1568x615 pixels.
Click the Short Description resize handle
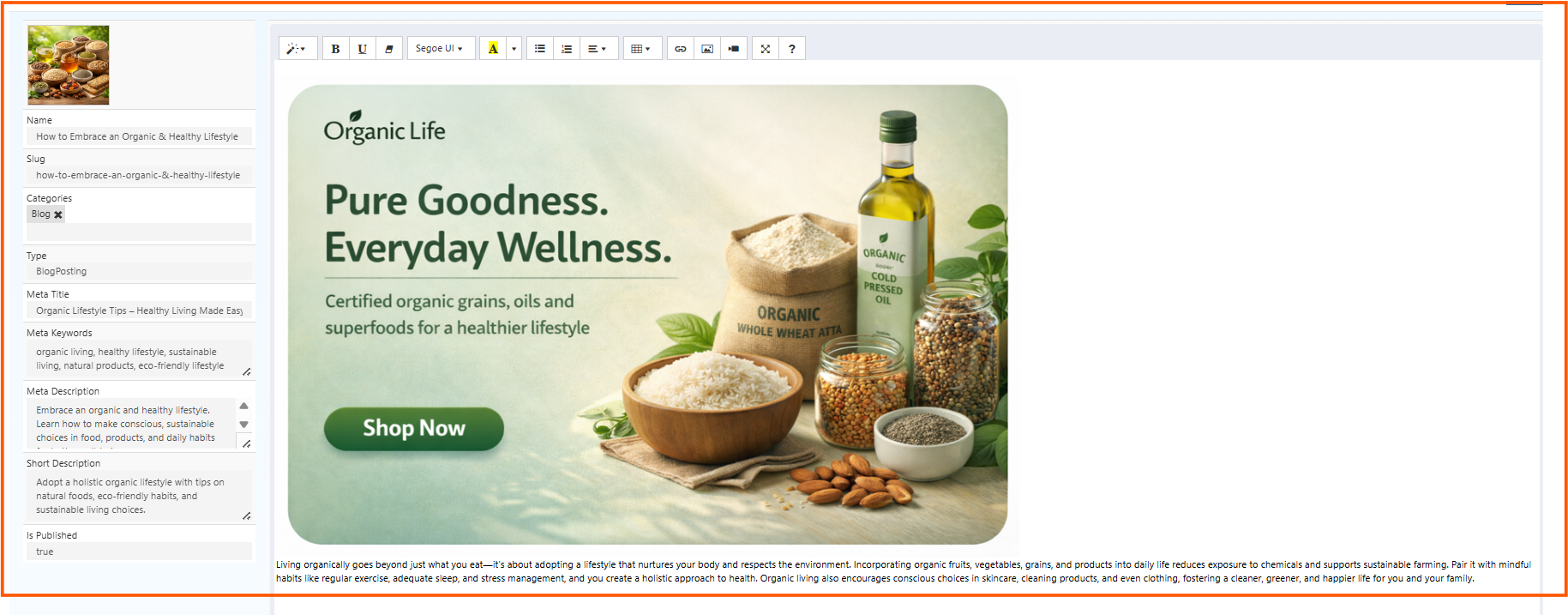coord(247,516)
